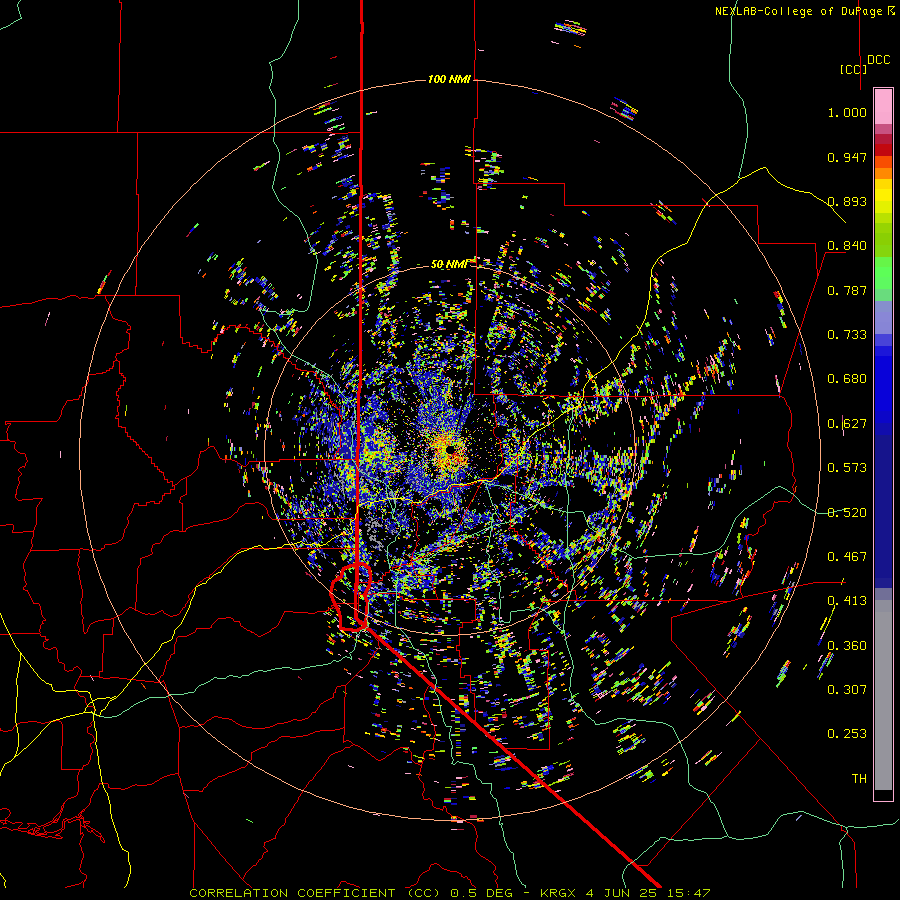
Task: Click the red warning polygon outline
Action: pyautogui.click(x=351, y=597)
